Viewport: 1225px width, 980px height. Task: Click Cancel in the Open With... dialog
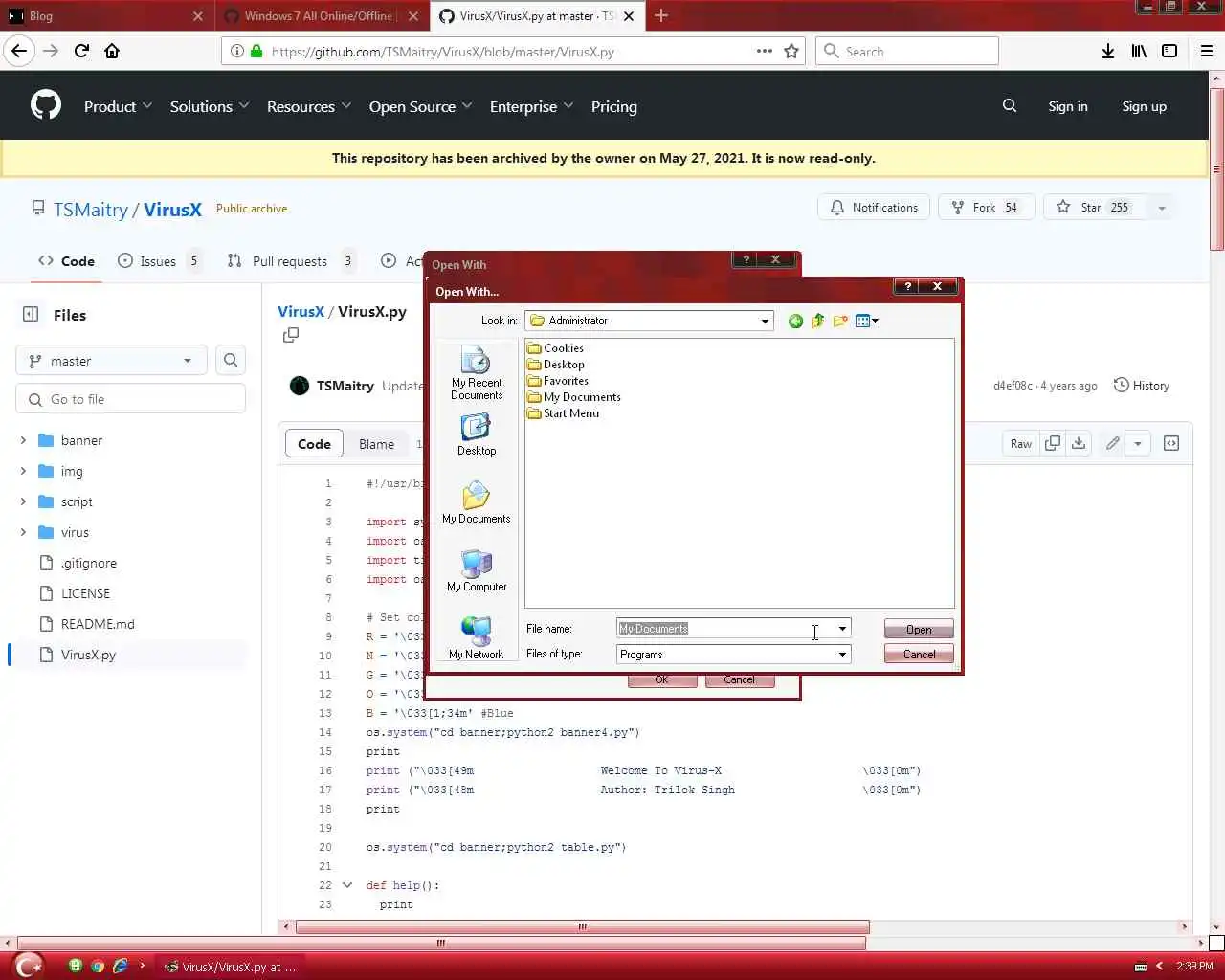(919, 655)
